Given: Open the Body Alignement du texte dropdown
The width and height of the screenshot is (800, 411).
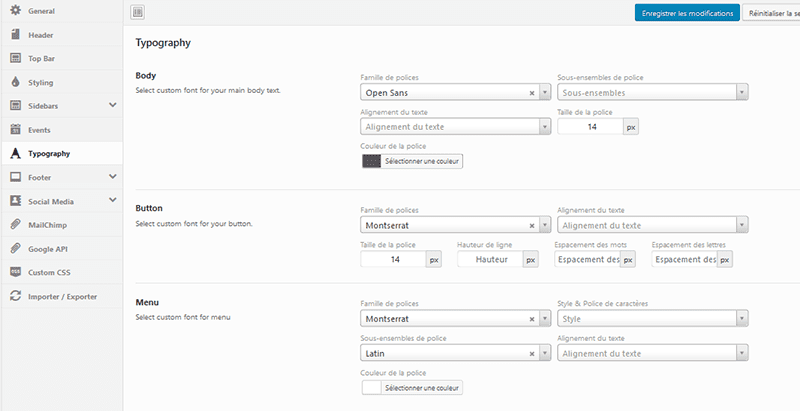Looking at the screenshot, I should pos(456,126).
